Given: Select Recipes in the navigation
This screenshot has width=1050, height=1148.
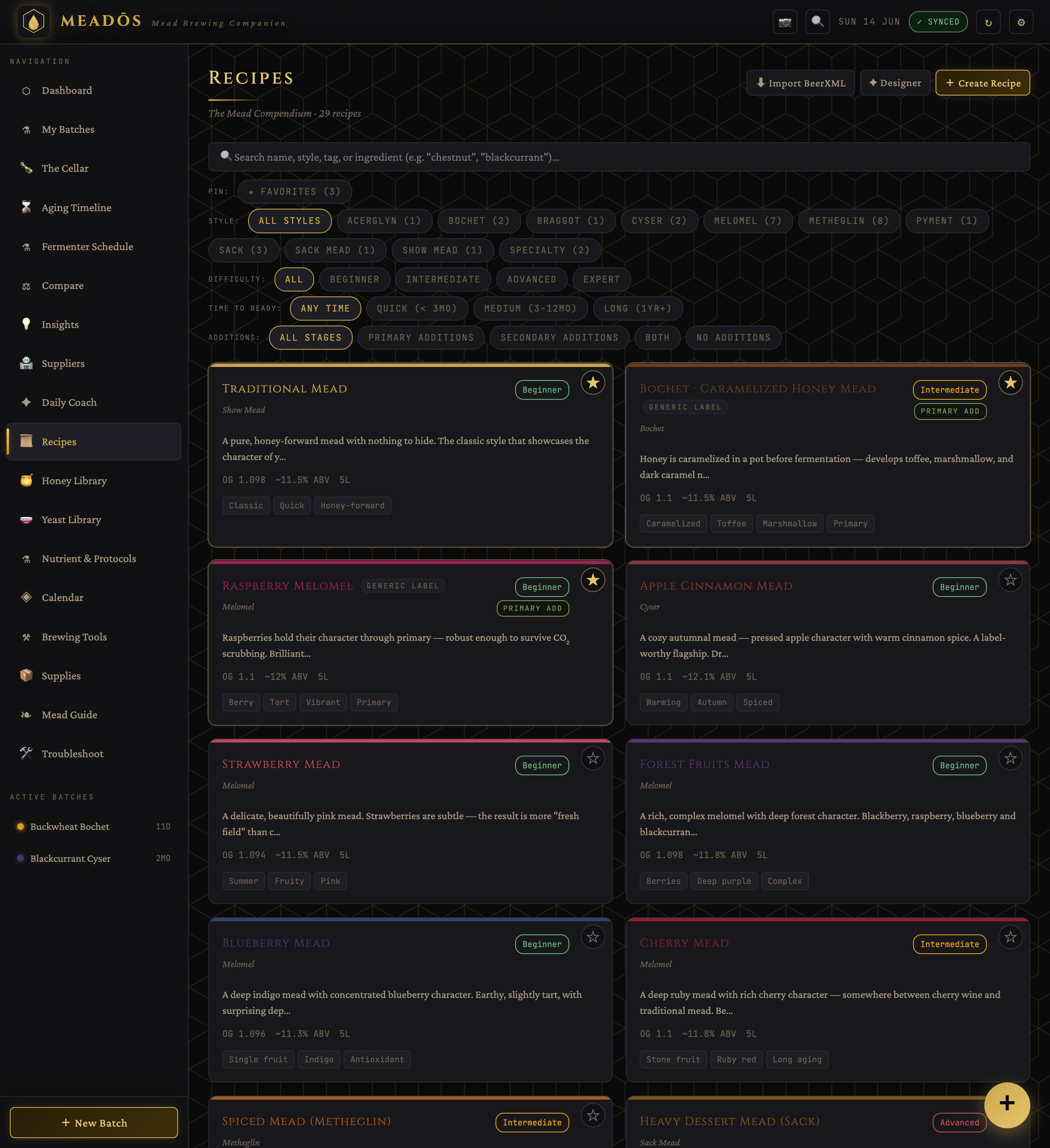Looking at the screenshot, I should pos(94,441).
